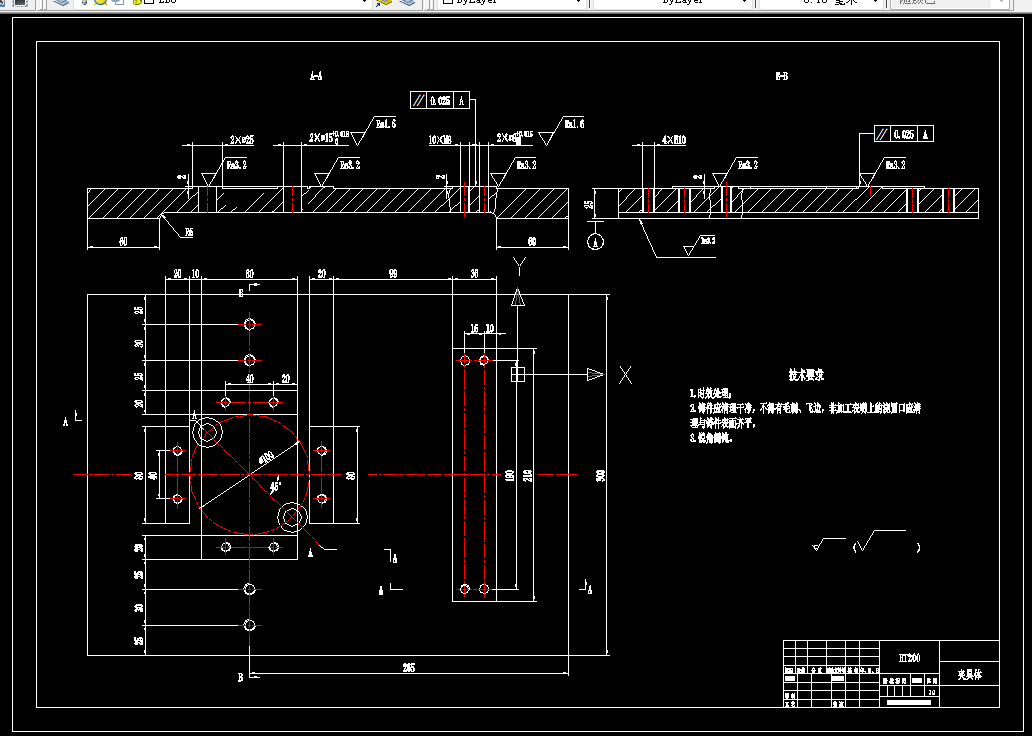Click the Y axis label
Viewport: 1032px width, 736px height.
coord(519,266)
